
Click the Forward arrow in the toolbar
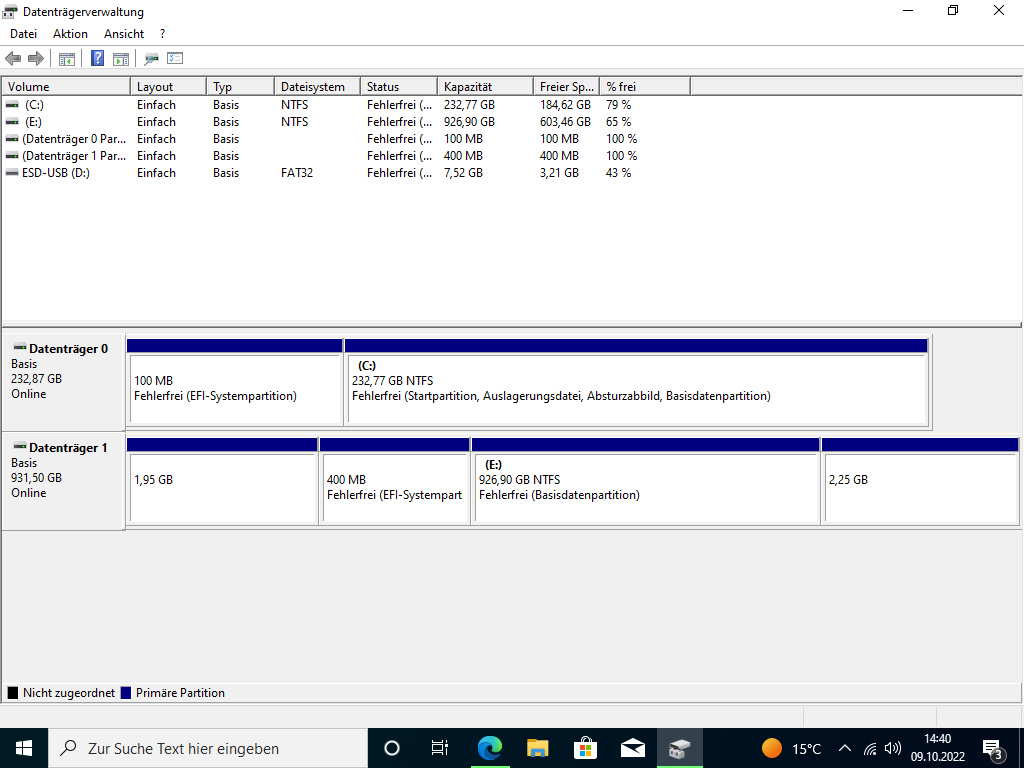pos(36,59)
